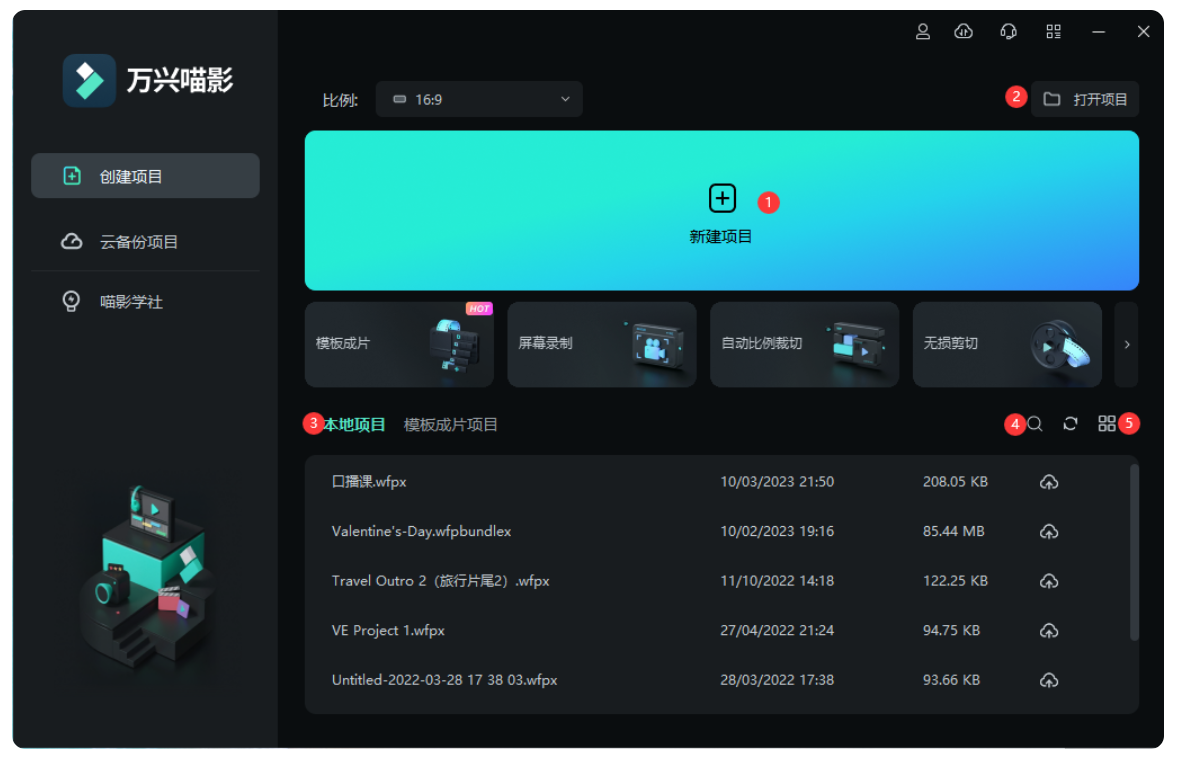Viewport: 1183px width, 758px height.
Task: Switch project list view mode
Action: pyautogui.click(x=1108, y=423)
